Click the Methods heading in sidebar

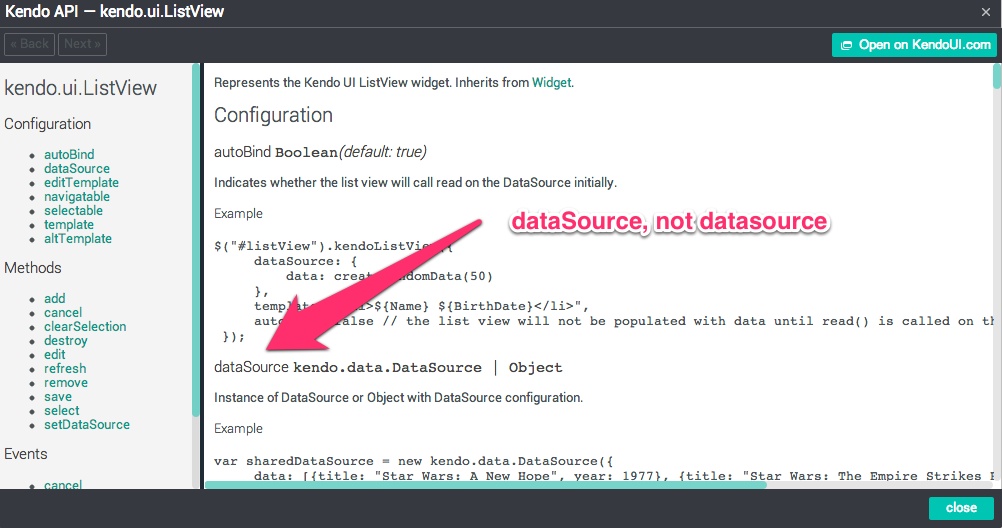(x=33, y=268)
